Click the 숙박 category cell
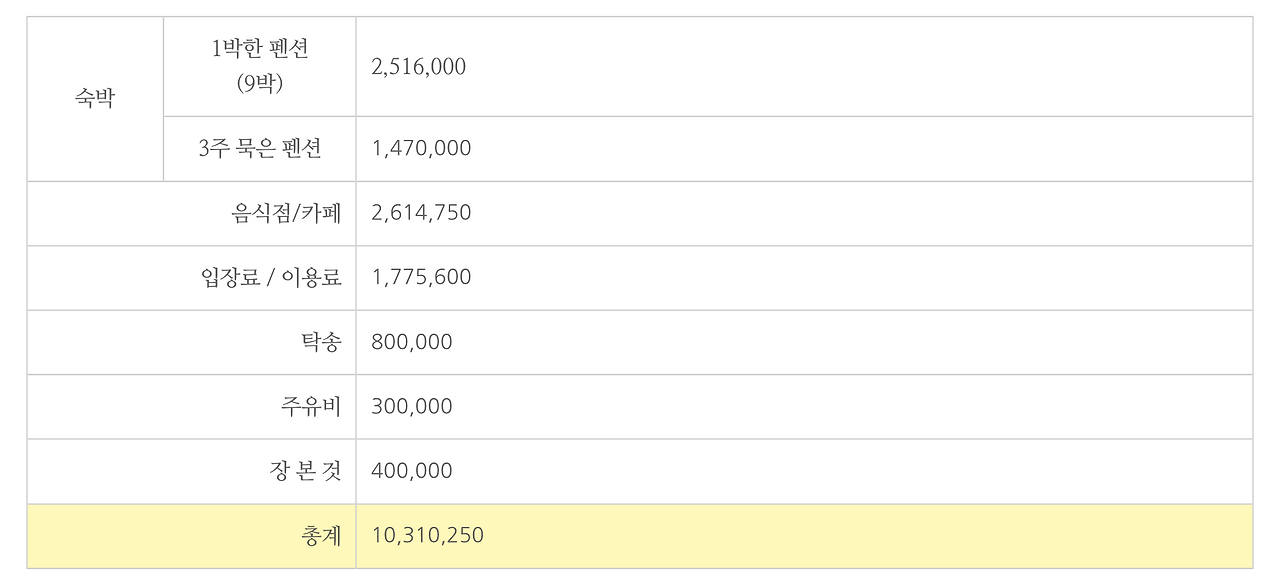The image size is (1280, 583). 95,99
